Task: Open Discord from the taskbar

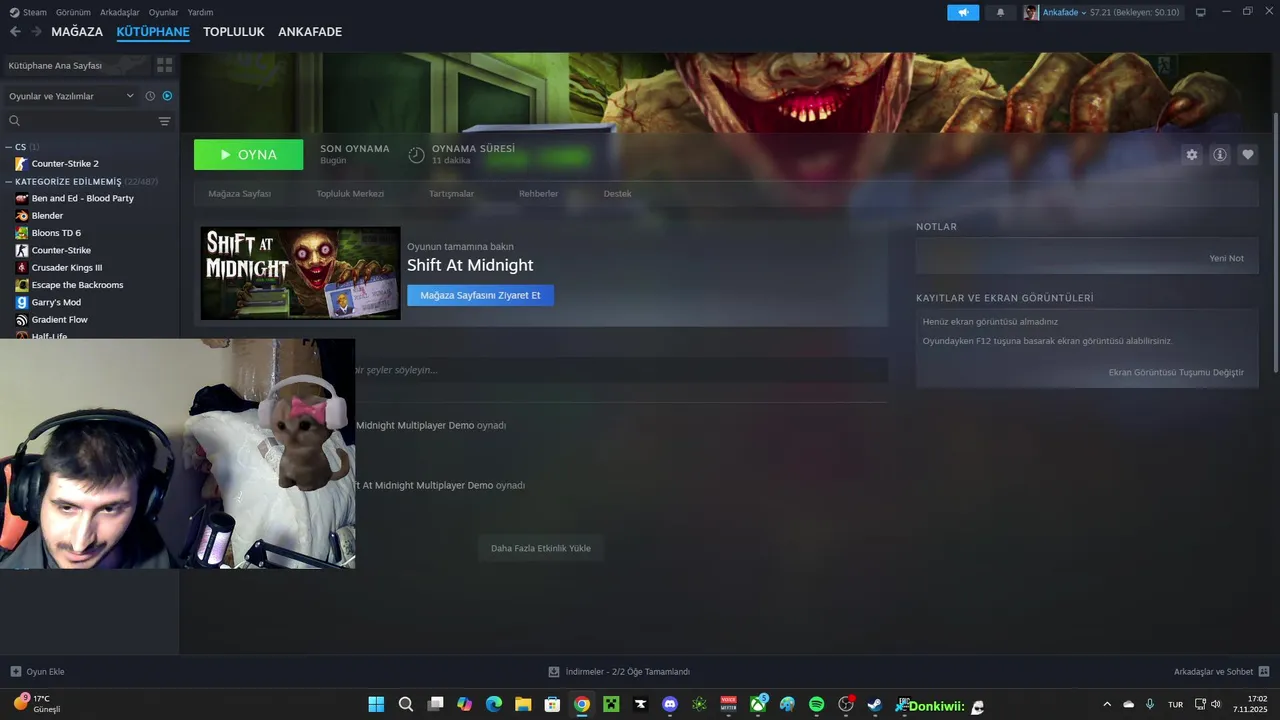Action: (670, 705)
